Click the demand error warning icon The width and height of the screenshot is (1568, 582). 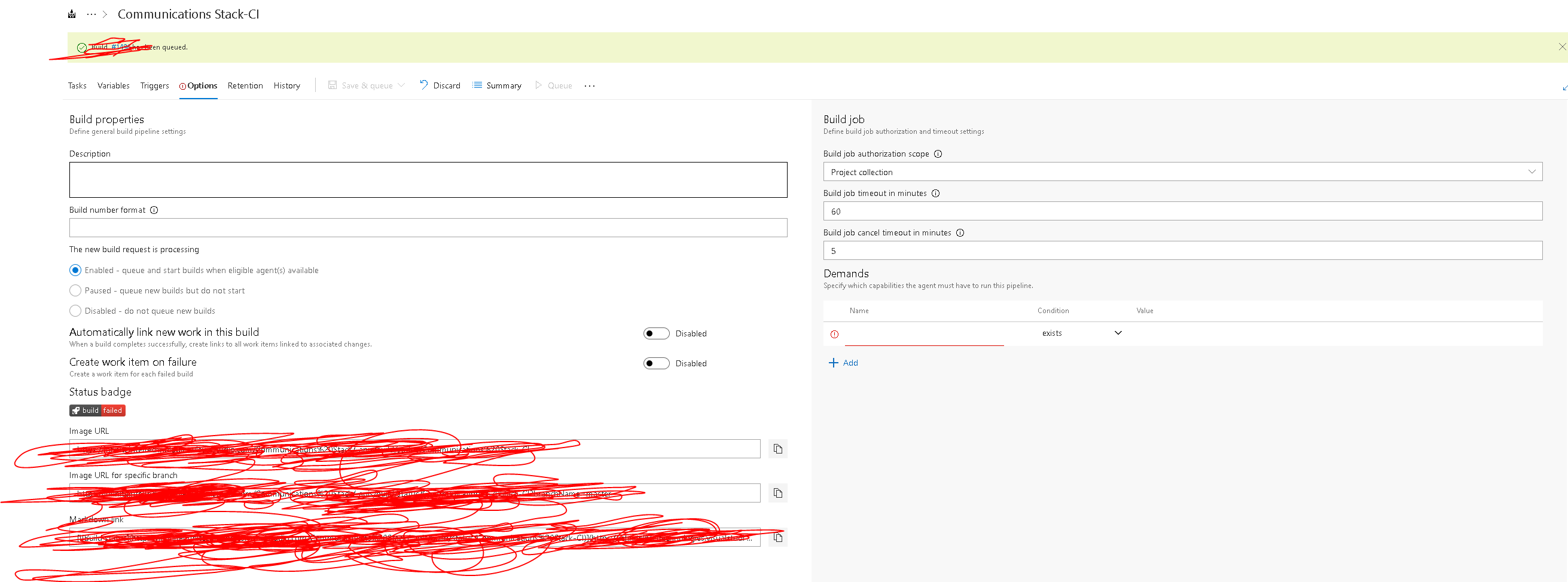[x=834, y=335]
